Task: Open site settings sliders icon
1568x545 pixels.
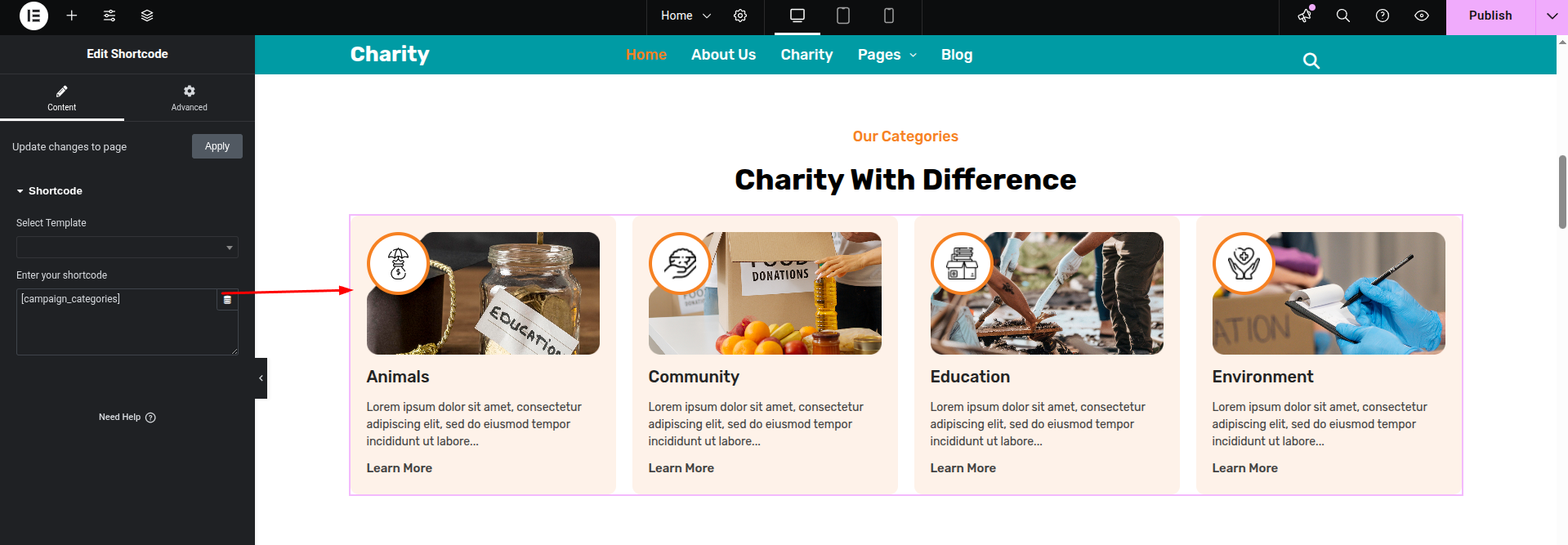Action: click(109, 16)
